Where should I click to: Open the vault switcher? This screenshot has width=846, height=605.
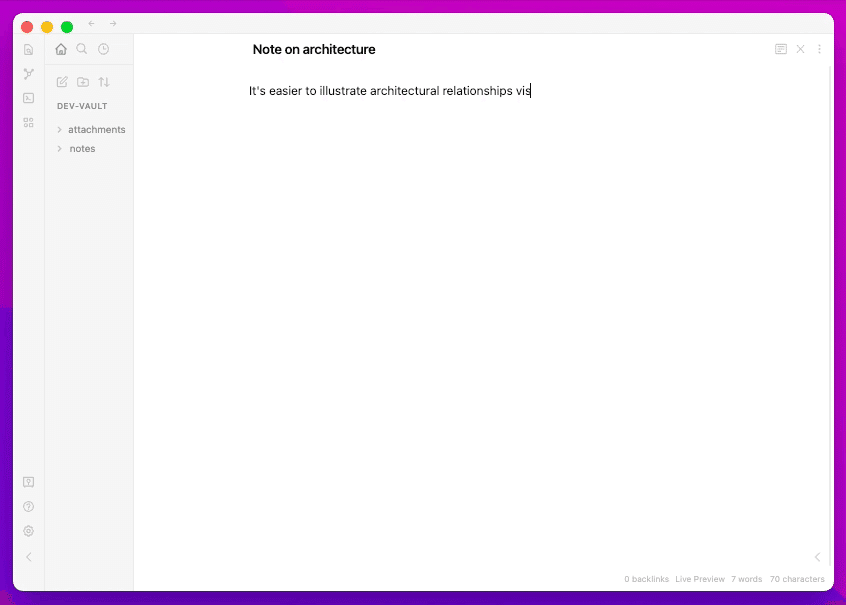tap(28, 481)
